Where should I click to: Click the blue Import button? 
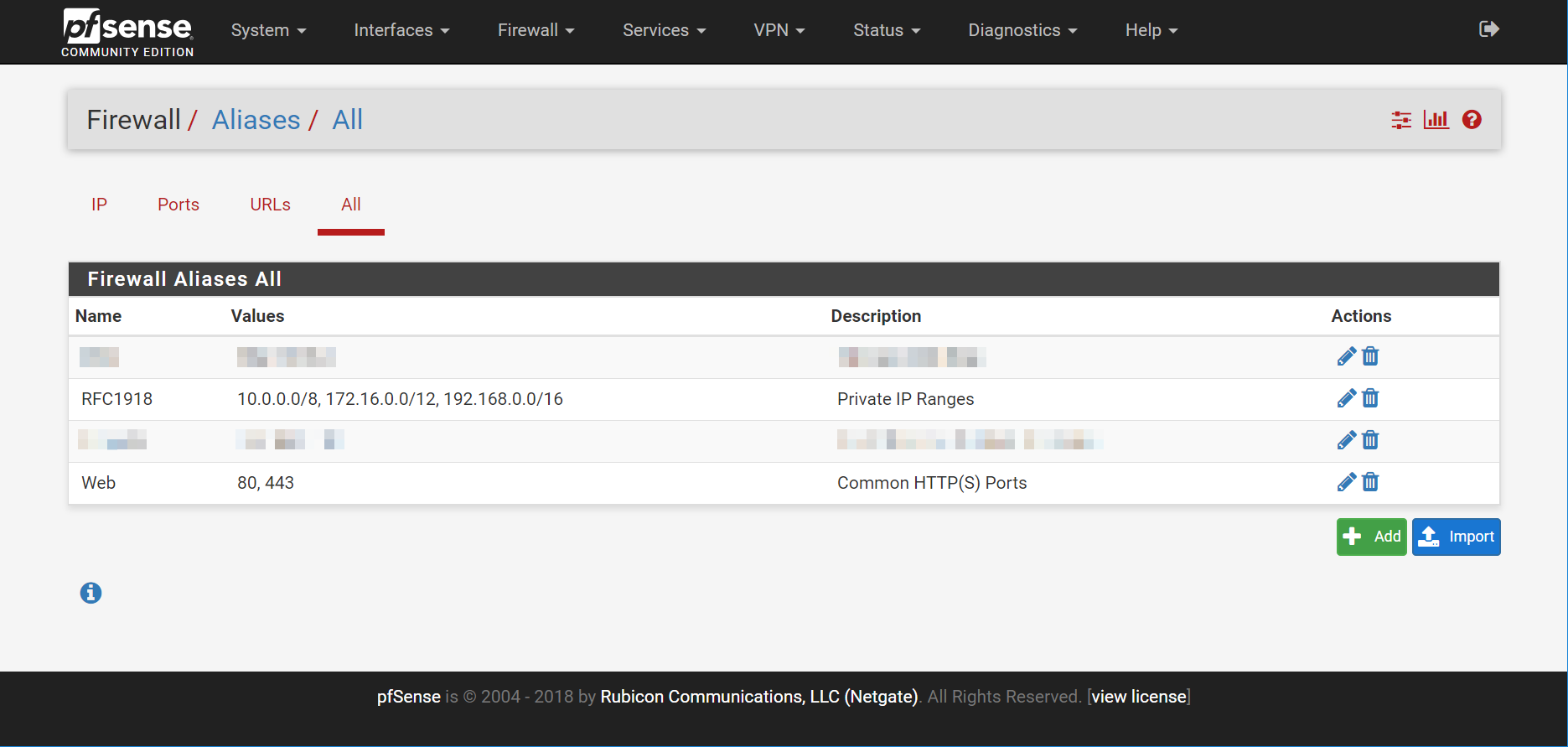click(x=1457, y=537)
